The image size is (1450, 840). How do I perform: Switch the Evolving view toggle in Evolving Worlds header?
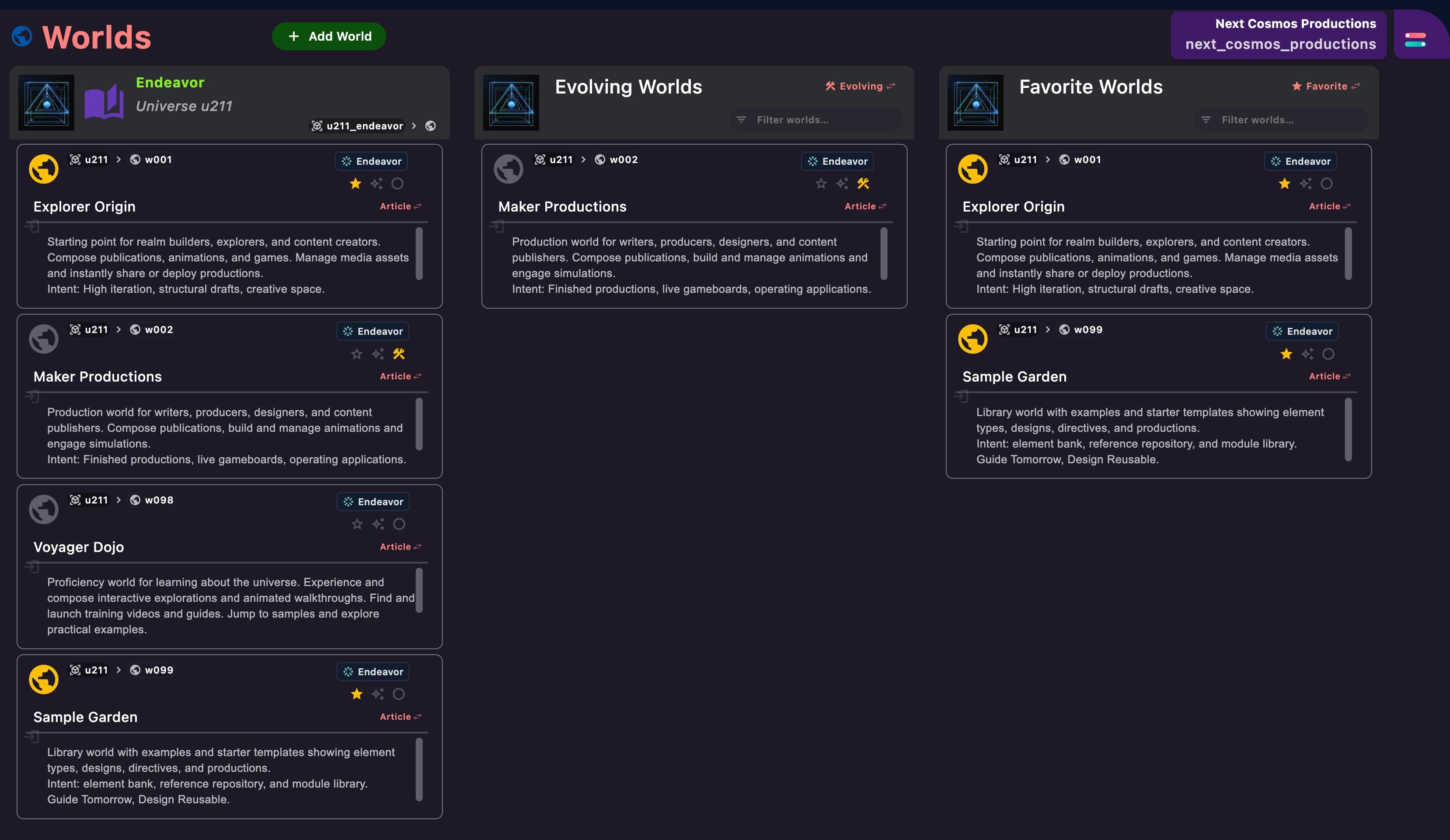(860, 86)
